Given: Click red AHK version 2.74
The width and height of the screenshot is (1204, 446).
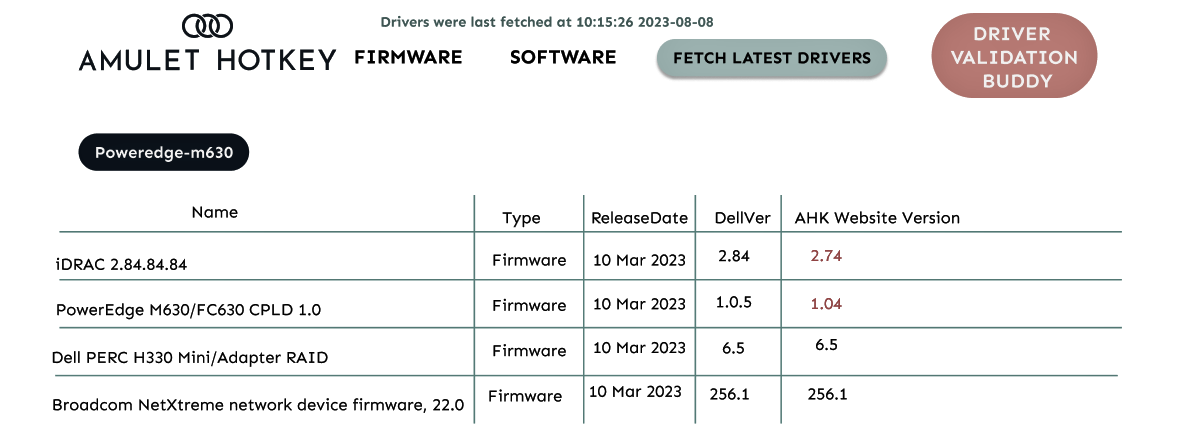Looking at the screenshot, I should (827, 256).
